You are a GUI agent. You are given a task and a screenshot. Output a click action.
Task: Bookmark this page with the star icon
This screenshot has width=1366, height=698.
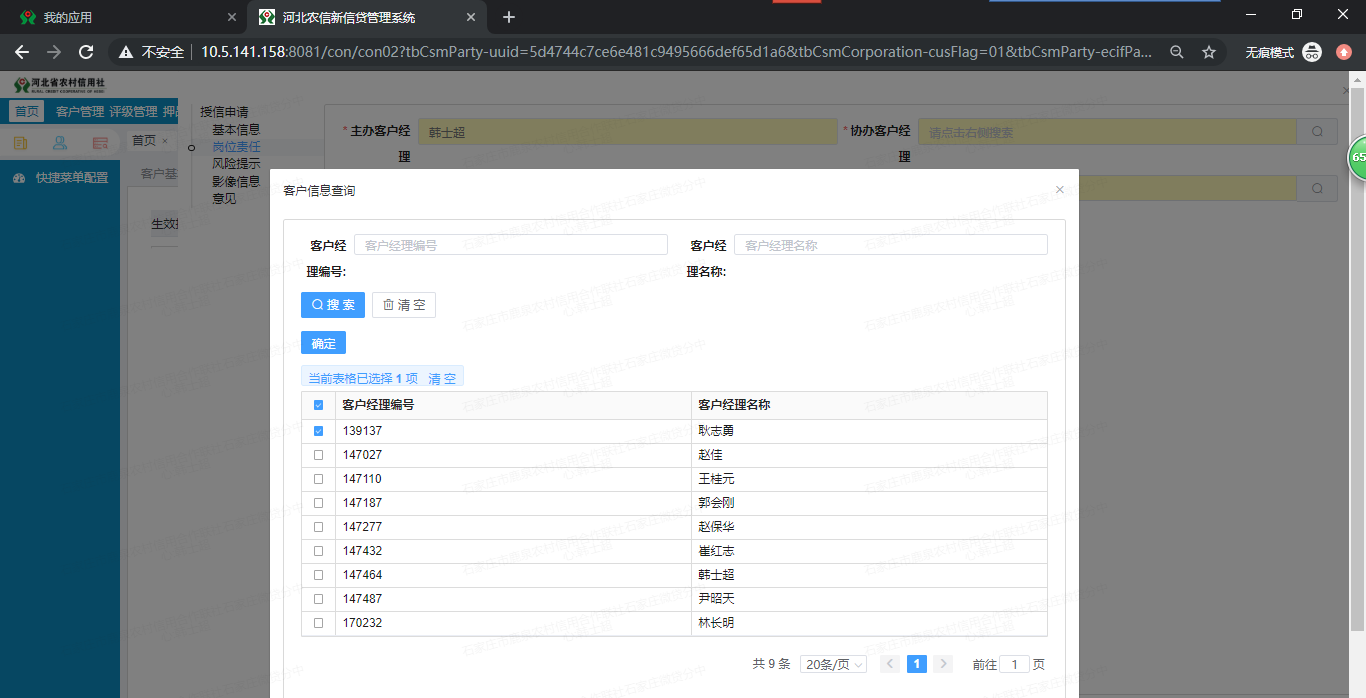(x=1208, y=52)
